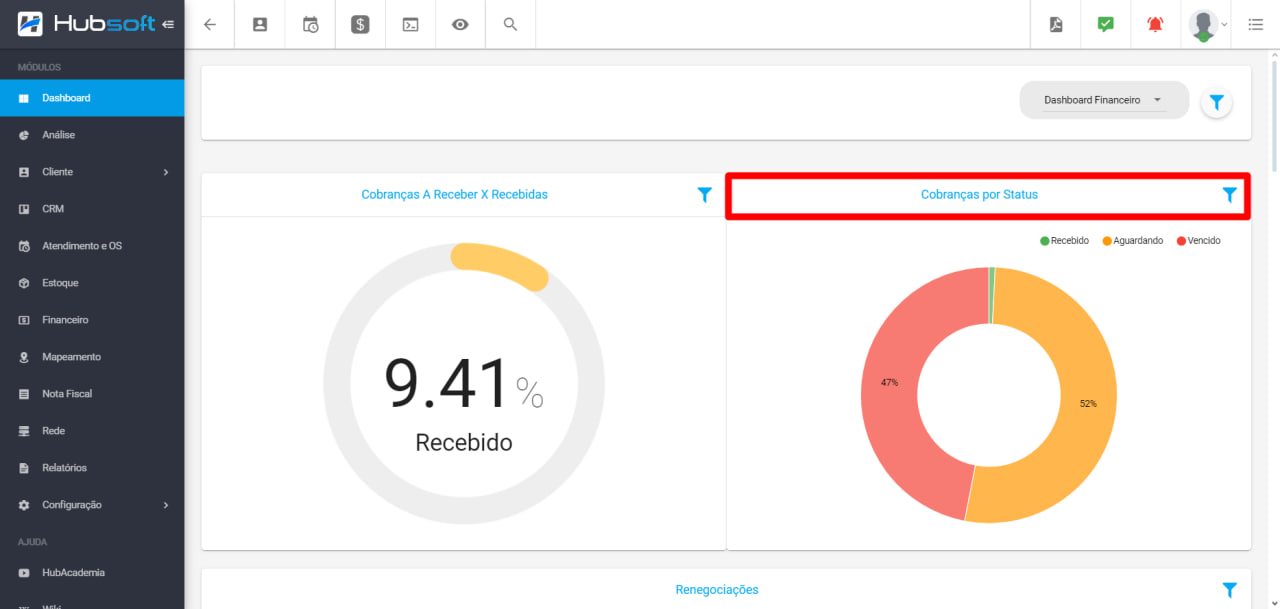Viewport: 1280px width, 609px height.
Task: Open Atendimento e OS module
Action: click(92, 246)
